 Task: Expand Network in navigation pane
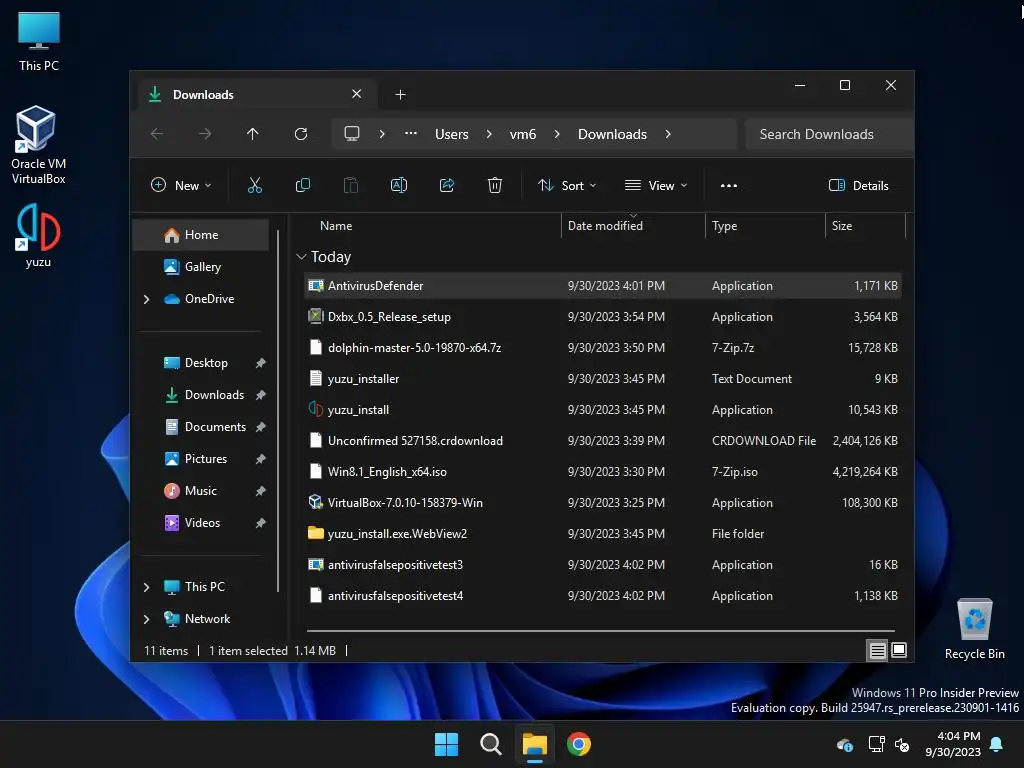tap(146, 619)
